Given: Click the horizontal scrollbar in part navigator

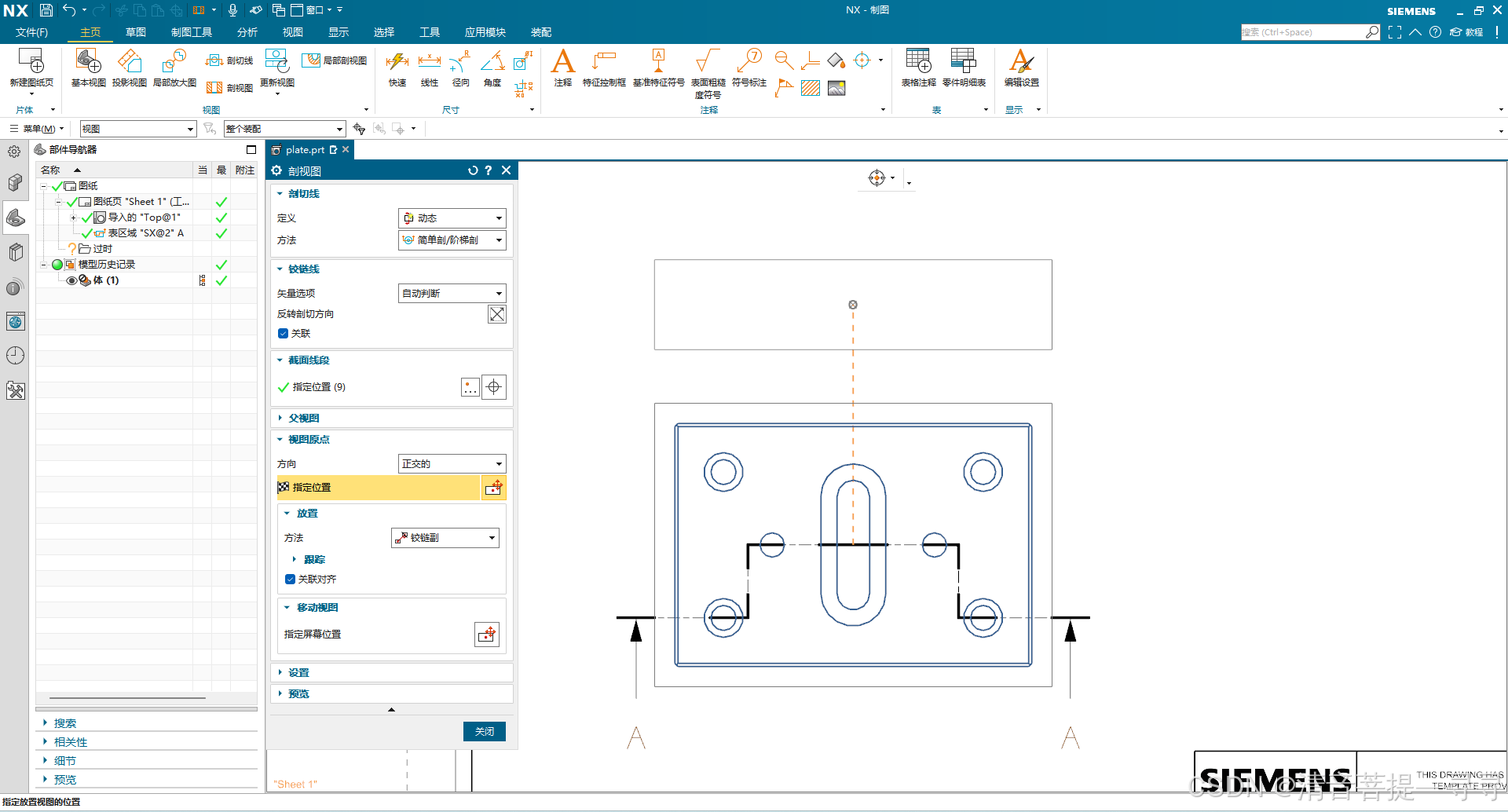Looking at the screenshot, I should [127, 698].
